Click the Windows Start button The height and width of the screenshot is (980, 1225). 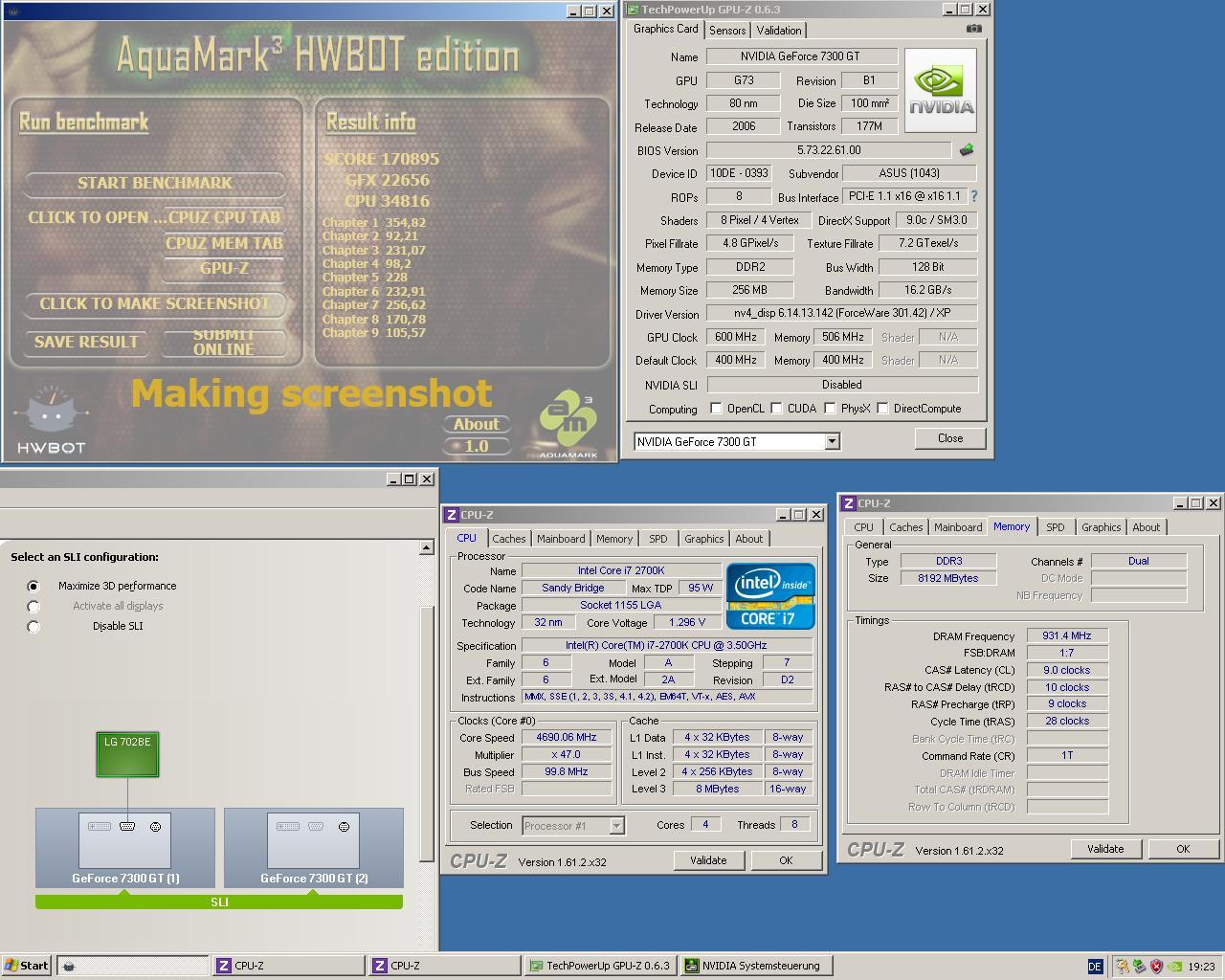(x=27, y=966)
